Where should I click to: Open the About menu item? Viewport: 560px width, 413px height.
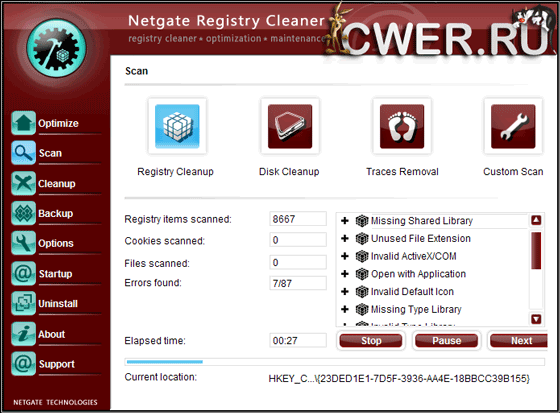coord(51,334)
